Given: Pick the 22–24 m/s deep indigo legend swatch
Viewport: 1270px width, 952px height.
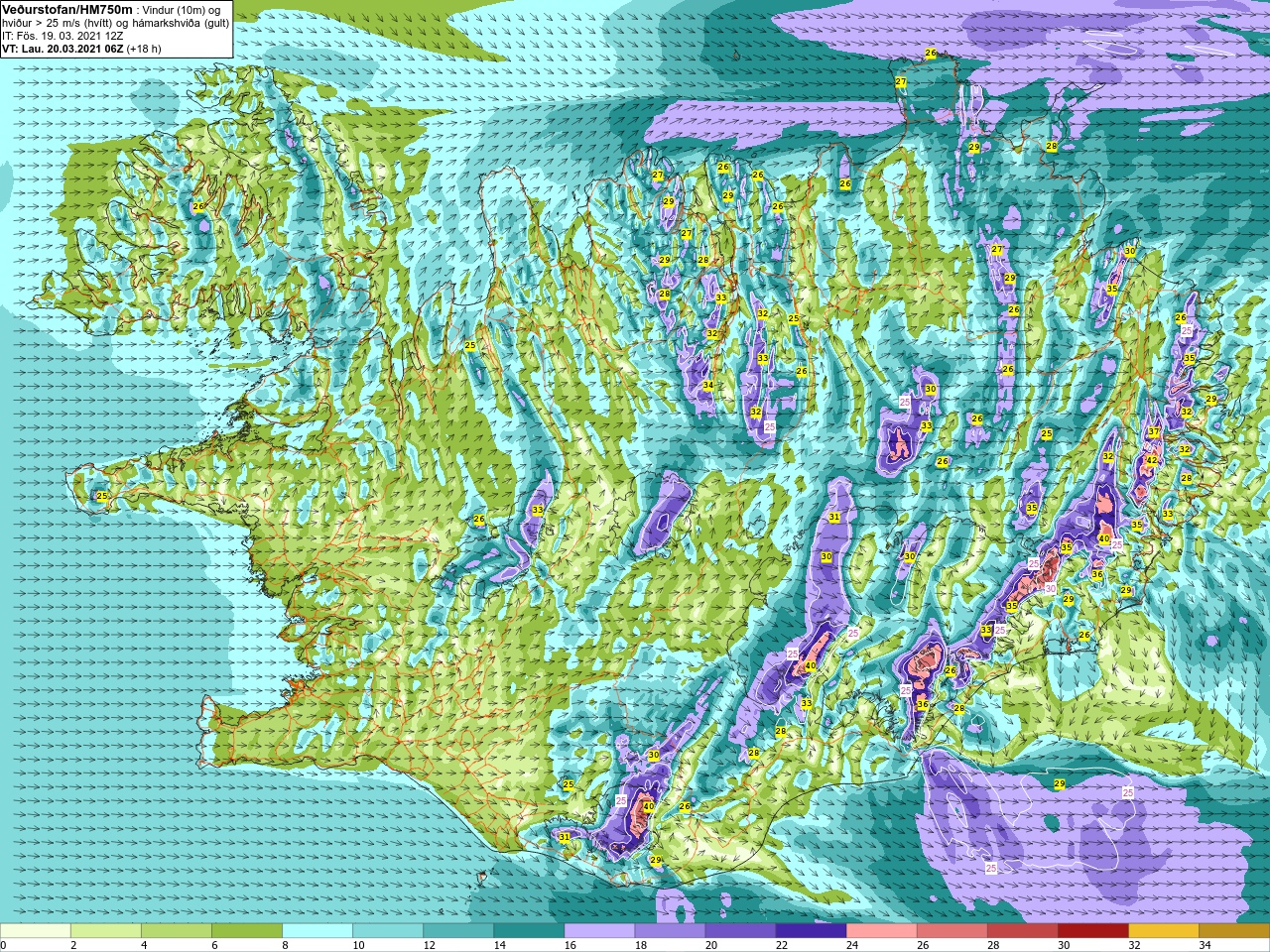Looking at the screenshot, I should [811, 930].
